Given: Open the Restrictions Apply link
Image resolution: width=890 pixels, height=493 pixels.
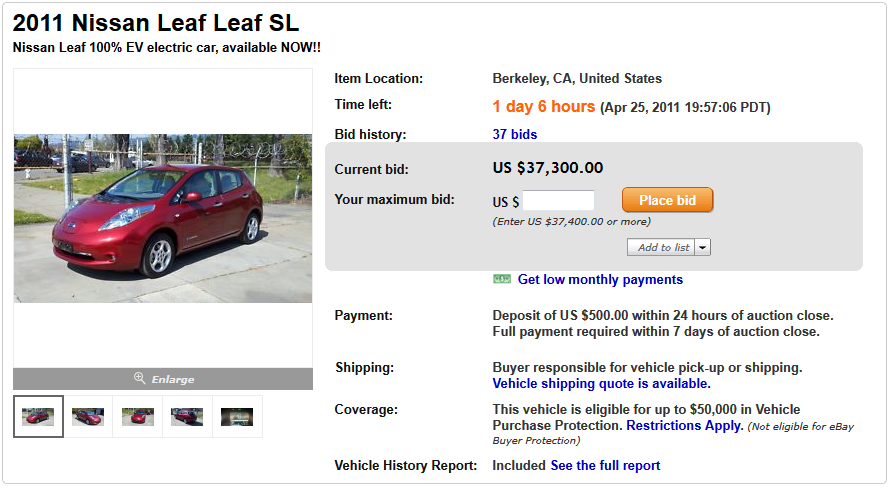Looking at the screenshot, I should click(685, 425).
